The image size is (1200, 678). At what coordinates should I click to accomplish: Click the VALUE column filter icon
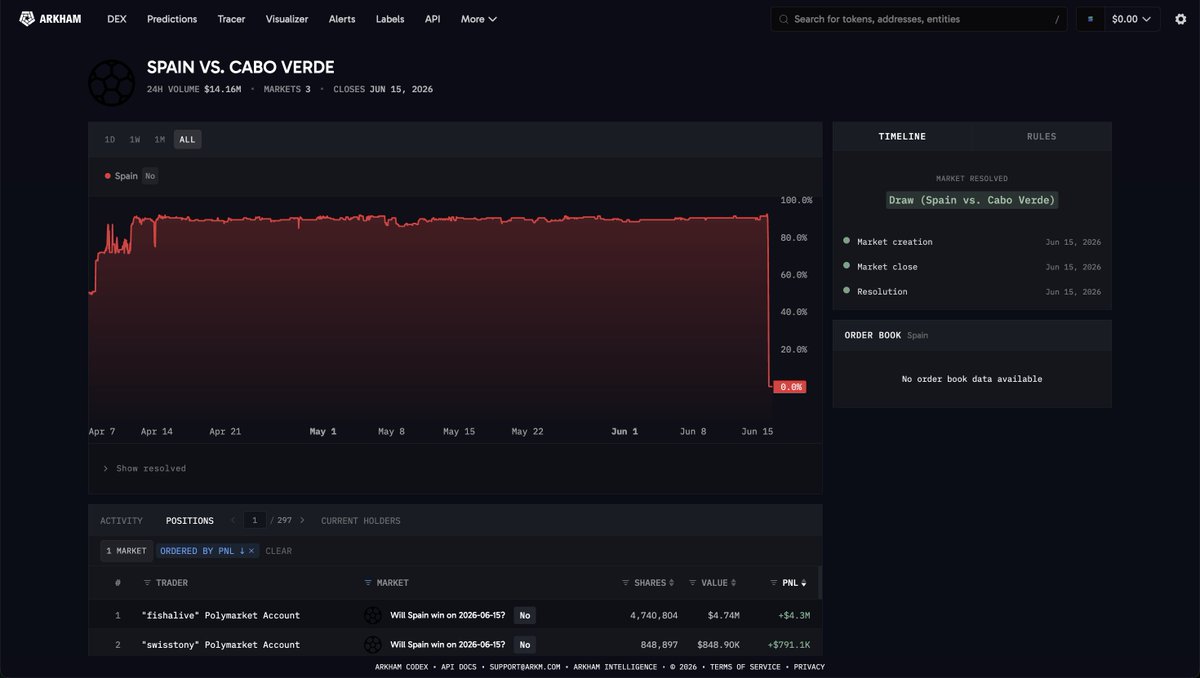coord(693,583)
